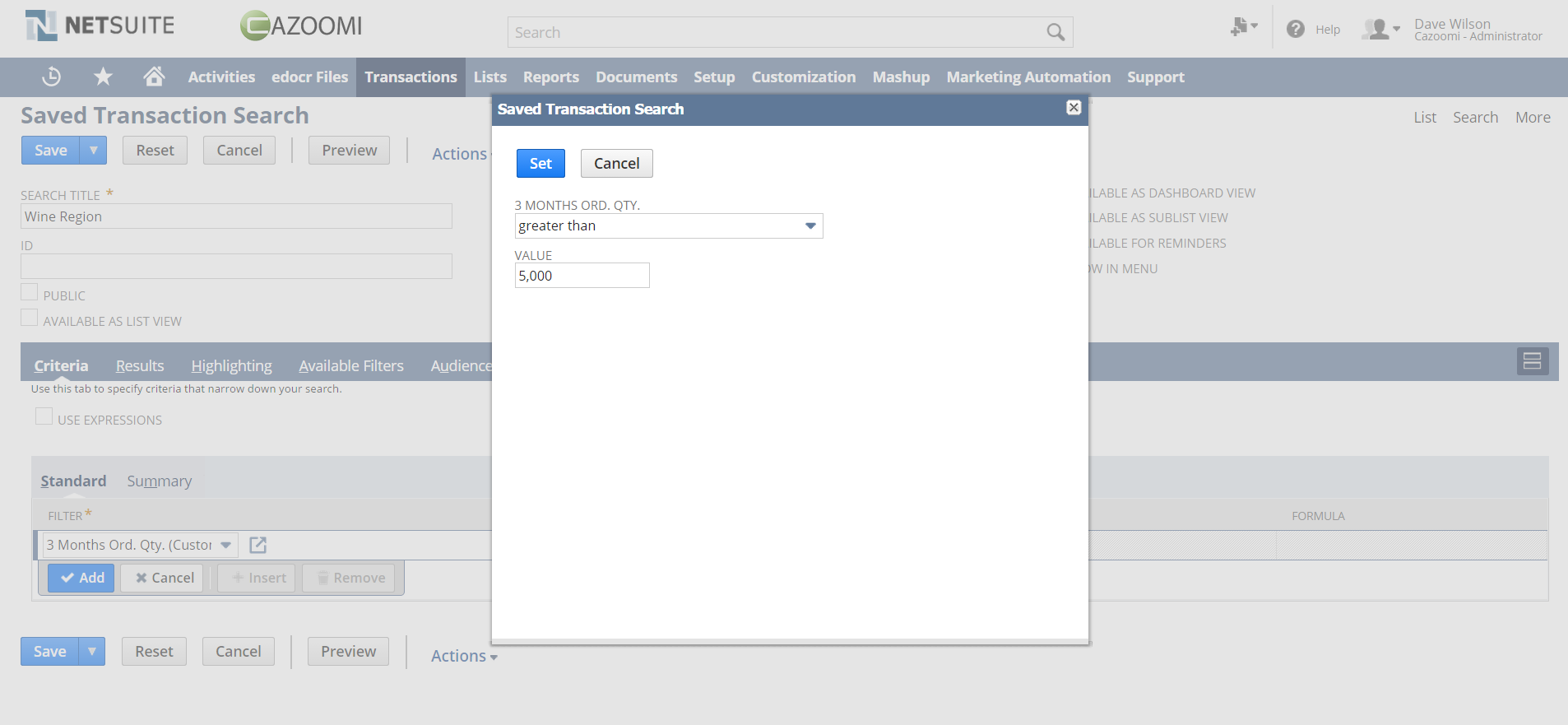Open the Help question mark icon

click(1296, 30)
